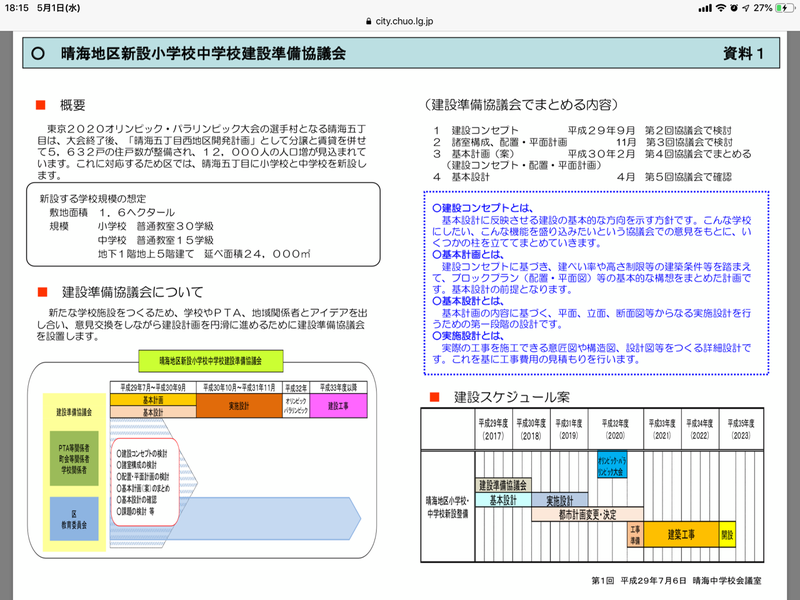Click the (建設準備協議会でまとめる内容) heading

click(521, 105)
